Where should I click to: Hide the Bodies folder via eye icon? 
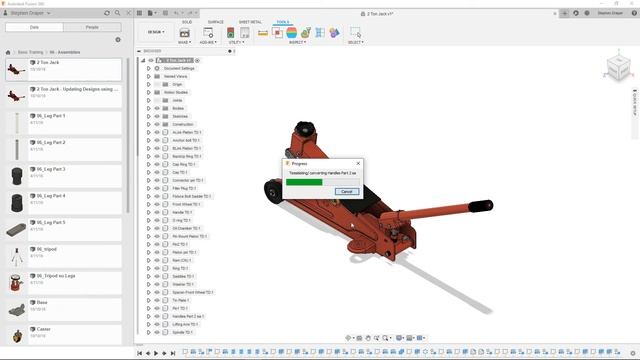pyautogui.click(x=157, y=108)
